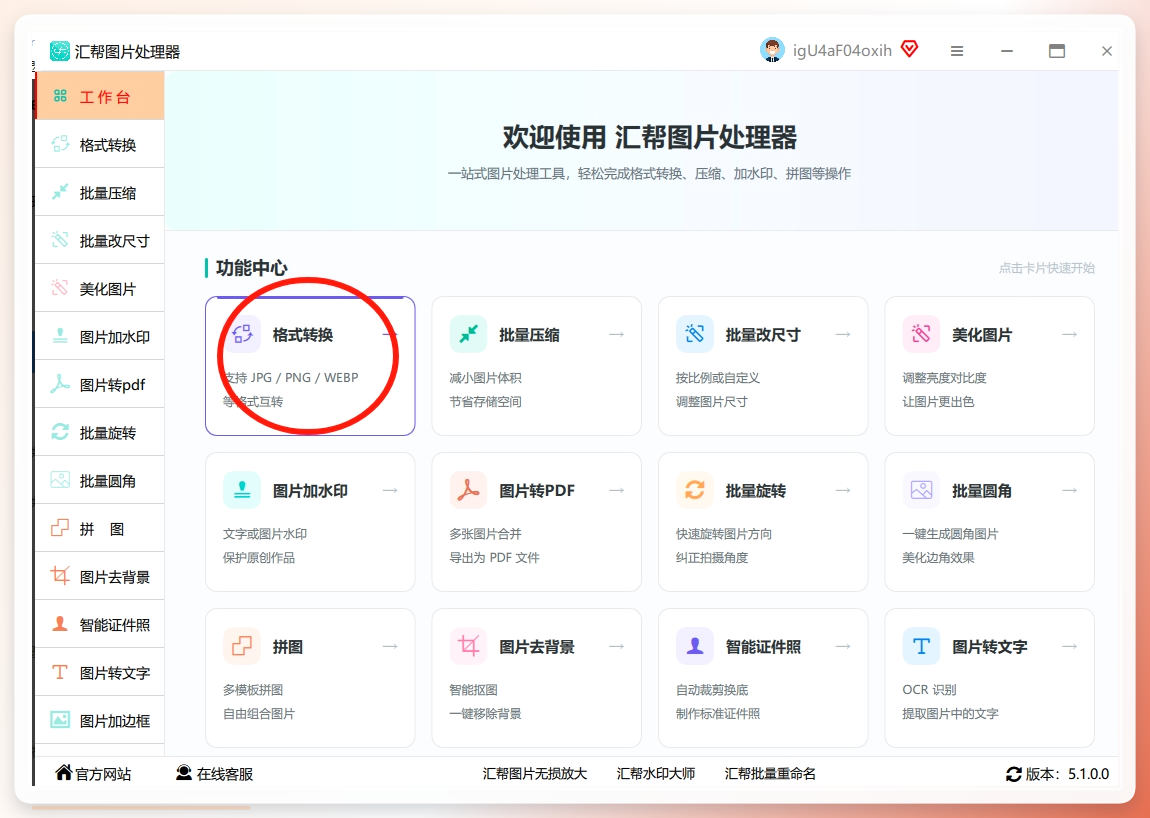Open the 汇帮批量重命名 link
The height and width of the screenshot is (818, 1150).
770,773
